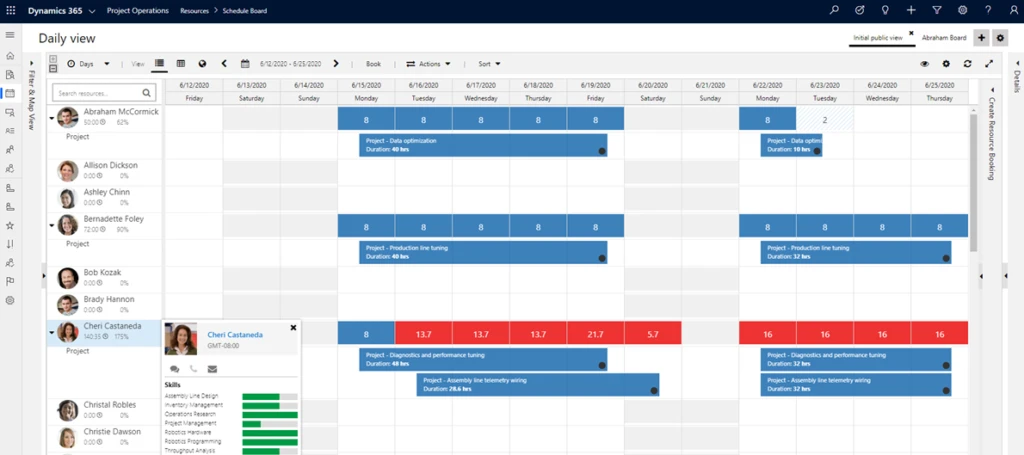Open the Help question mark
Image resolution: width=1024 pixels, height=455 pixels.
[988, 10]
